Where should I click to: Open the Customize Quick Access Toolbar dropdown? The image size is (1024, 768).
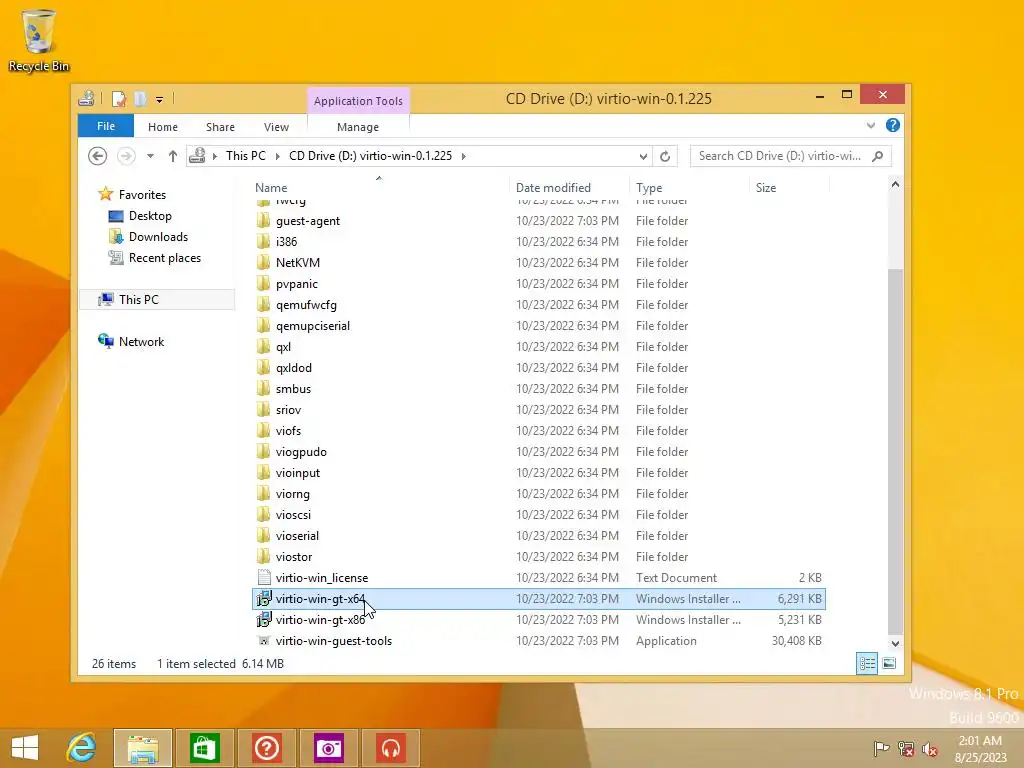(x=159, y=100)
